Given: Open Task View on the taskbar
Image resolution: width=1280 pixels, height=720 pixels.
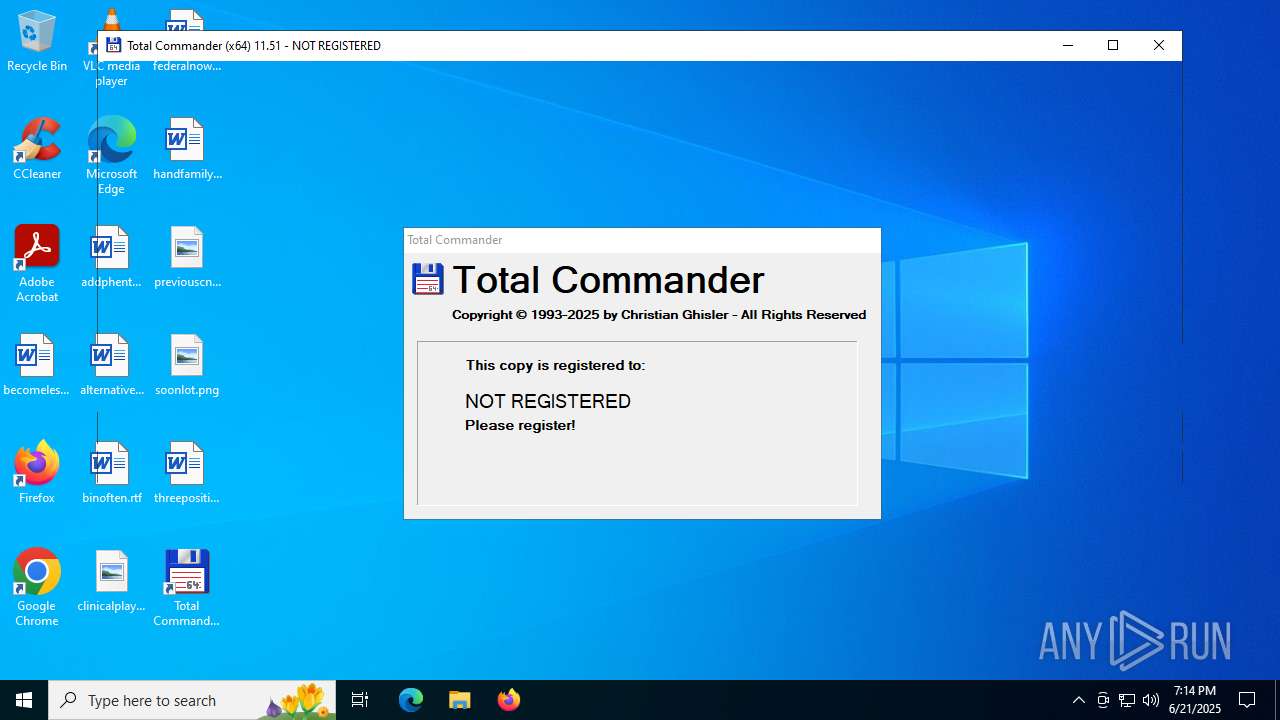Looking at the screenshot, I should coord(360,700).
